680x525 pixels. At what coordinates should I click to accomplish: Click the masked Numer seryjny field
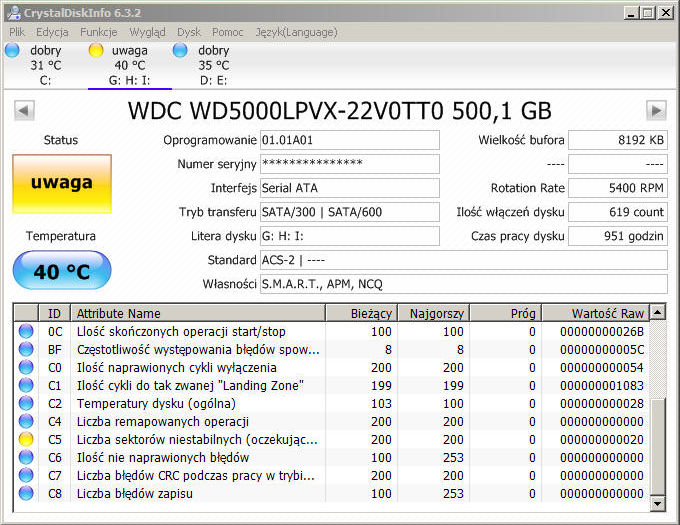pos(350,164)
